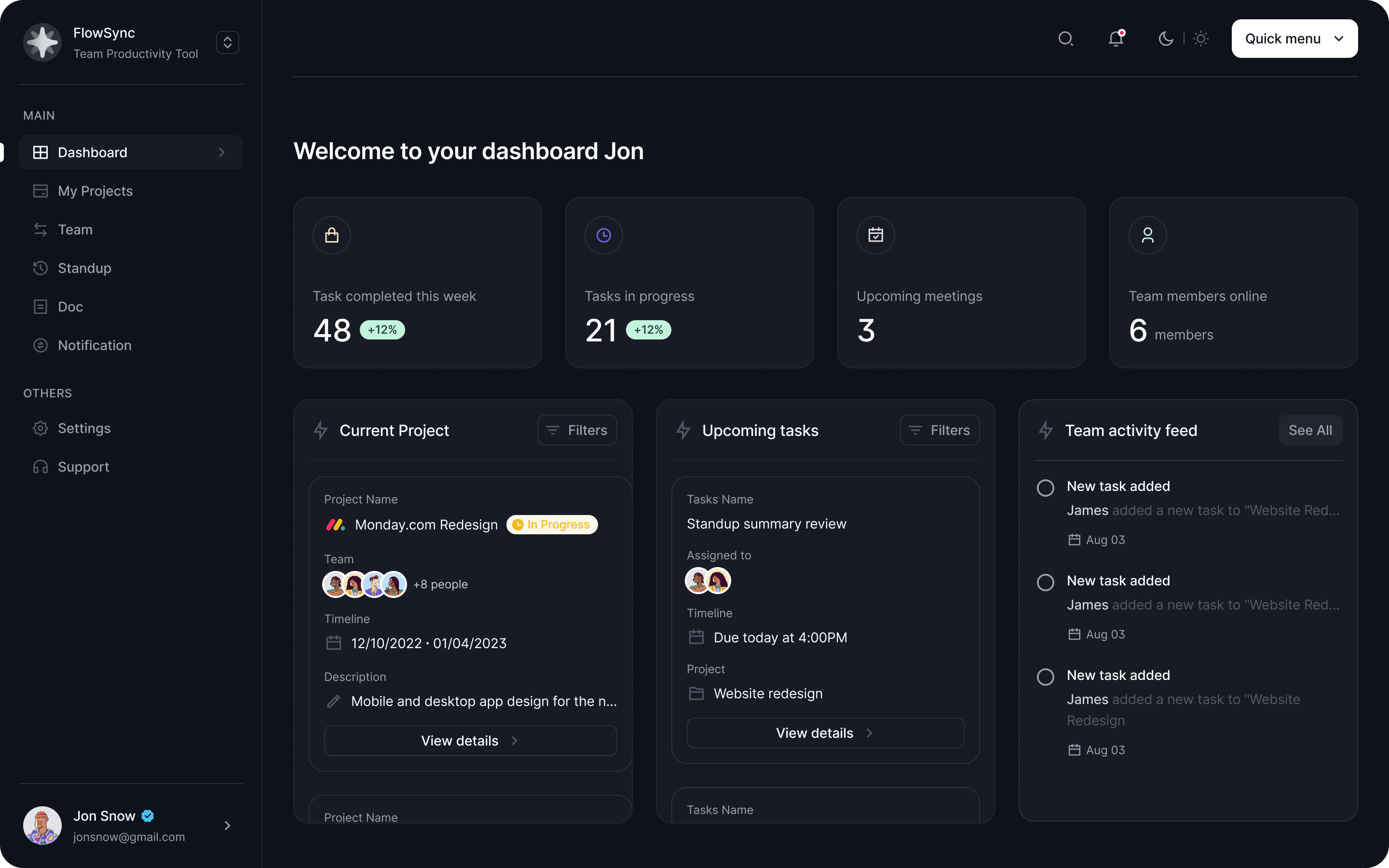Screen dimensions: 1389x868
Task: Click the lightning icon beside Current Project
Action: coord(321,430)
